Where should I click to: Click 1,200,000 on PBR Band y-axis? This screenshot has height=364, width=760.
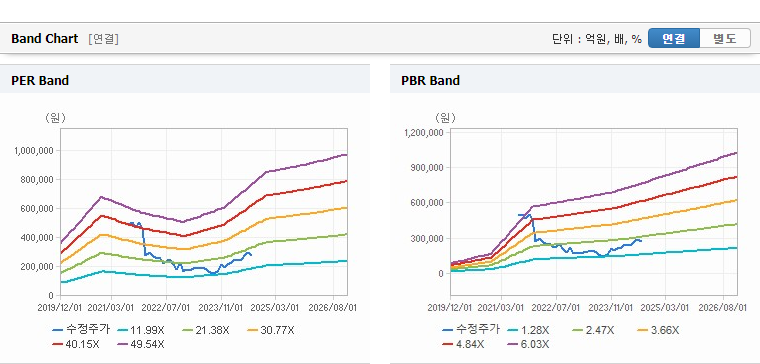point(423,132)
